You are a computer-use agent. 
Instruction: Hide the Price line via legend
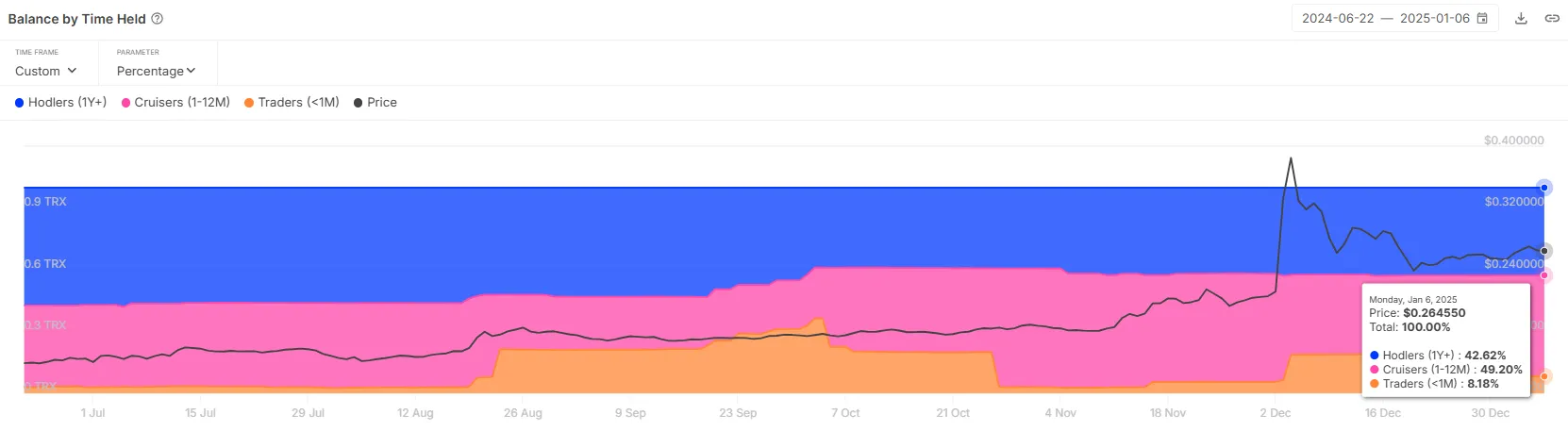[375, 102]
